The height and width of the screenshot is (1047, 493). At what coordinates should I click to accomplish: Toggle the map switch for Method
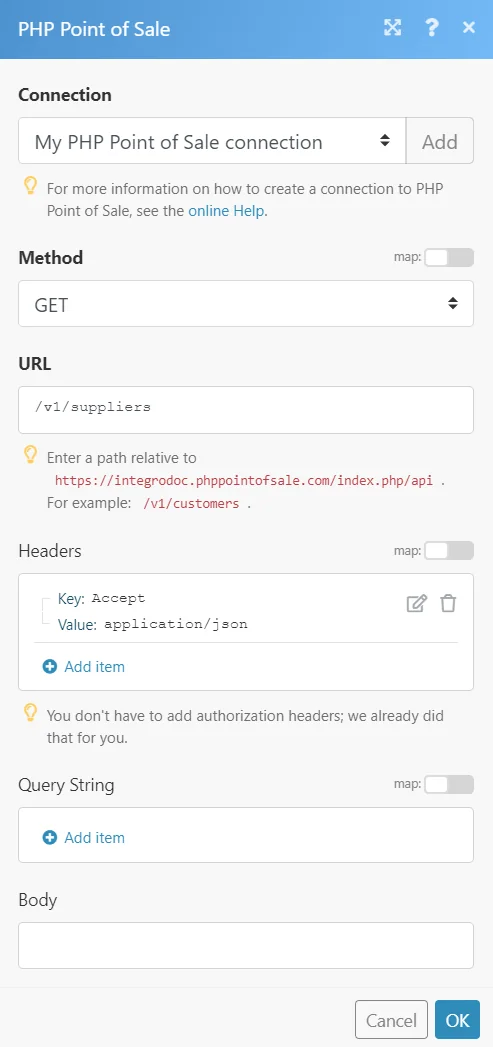pos(449,257)
